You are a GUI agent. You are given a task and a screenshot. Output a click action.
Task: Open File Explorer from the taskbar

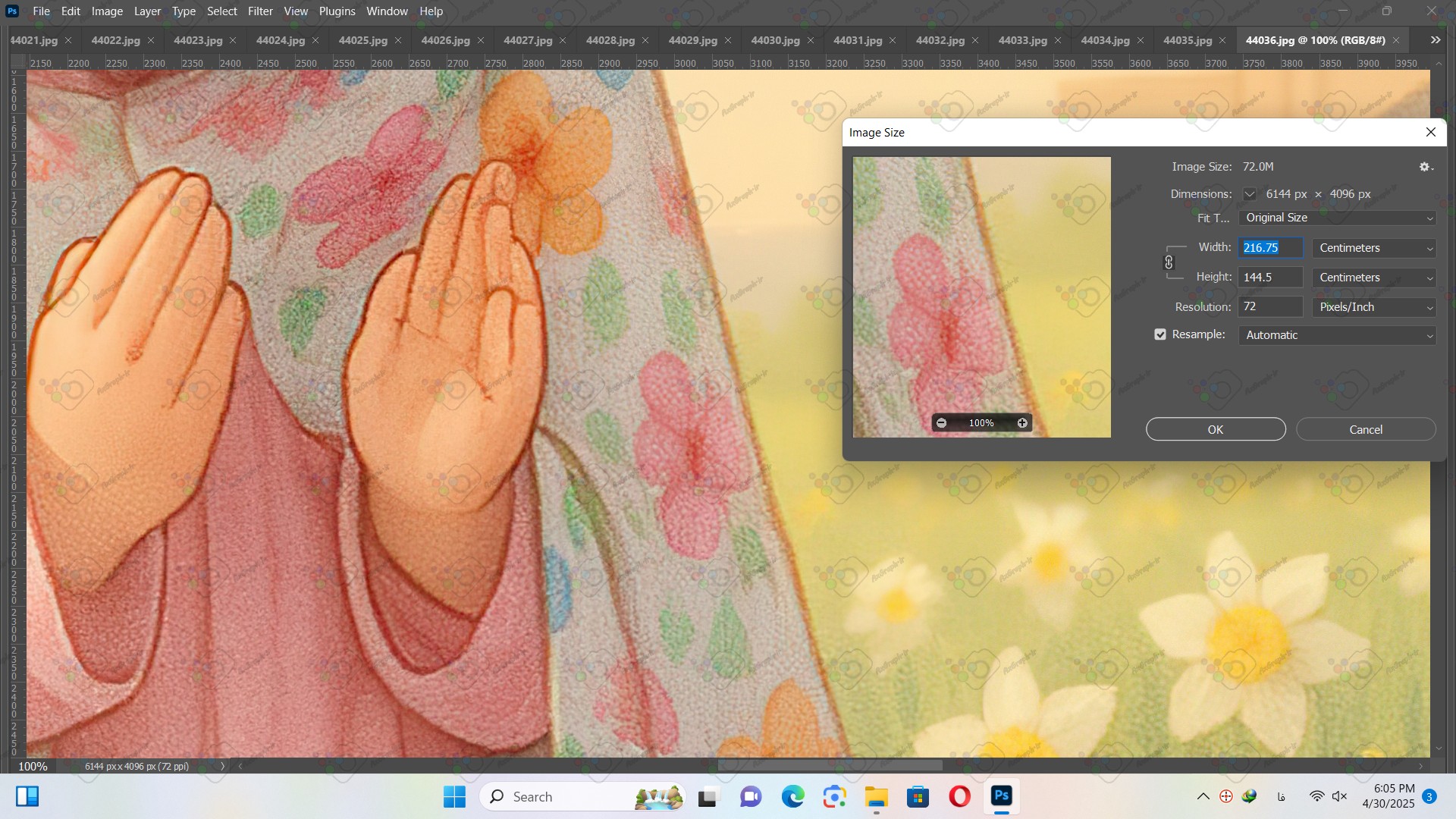point(876,797)
